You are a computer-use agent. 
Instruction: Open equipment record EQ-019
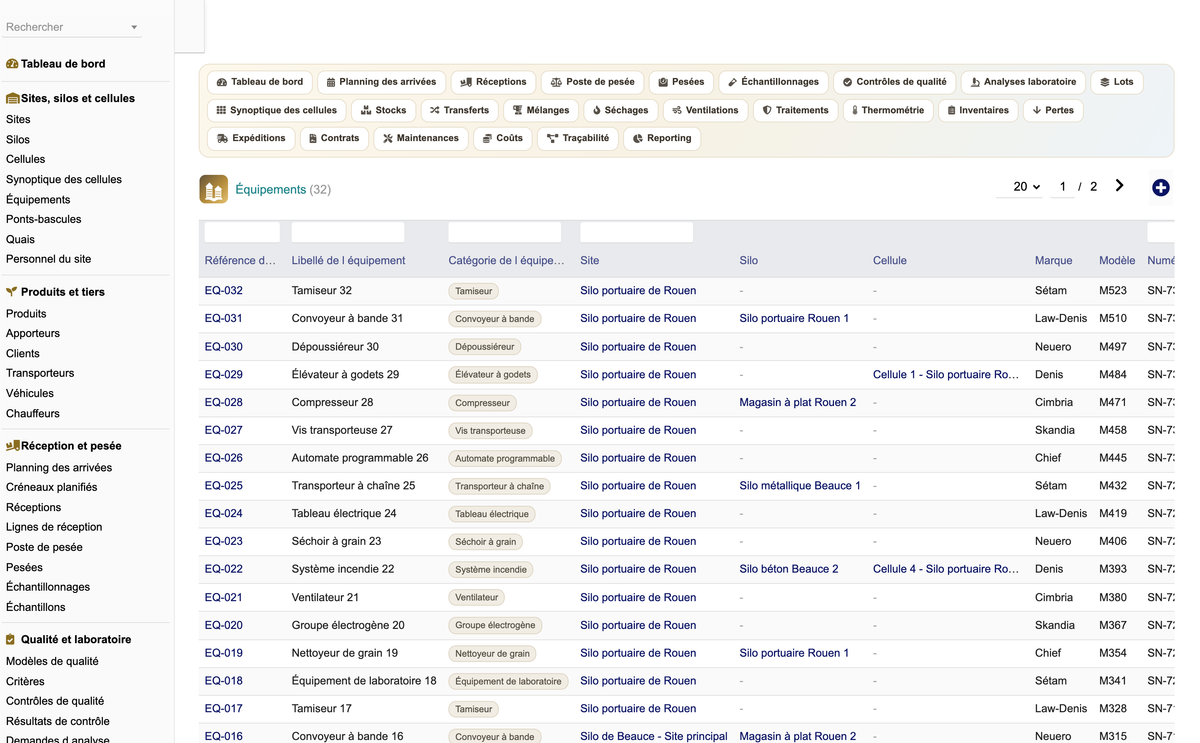click(x=224, y=653)
